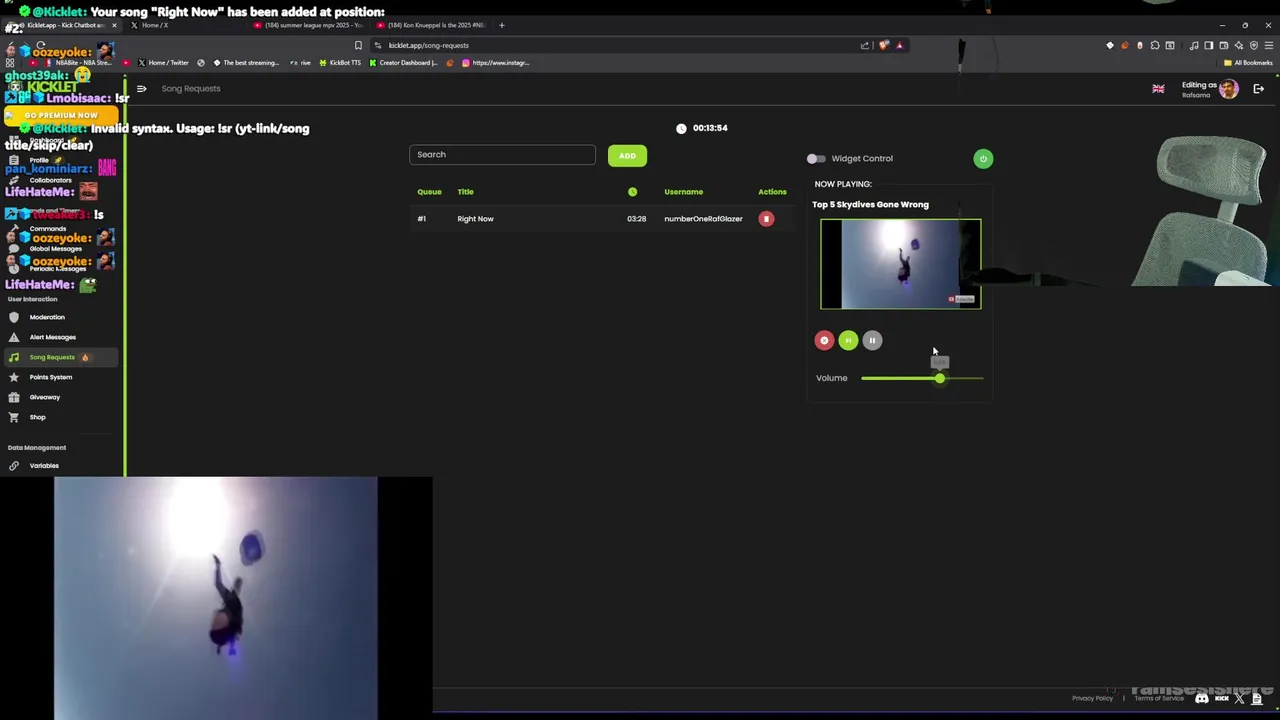
Task: Open Alert Messages in the sidebar
Action: [52, 337]
